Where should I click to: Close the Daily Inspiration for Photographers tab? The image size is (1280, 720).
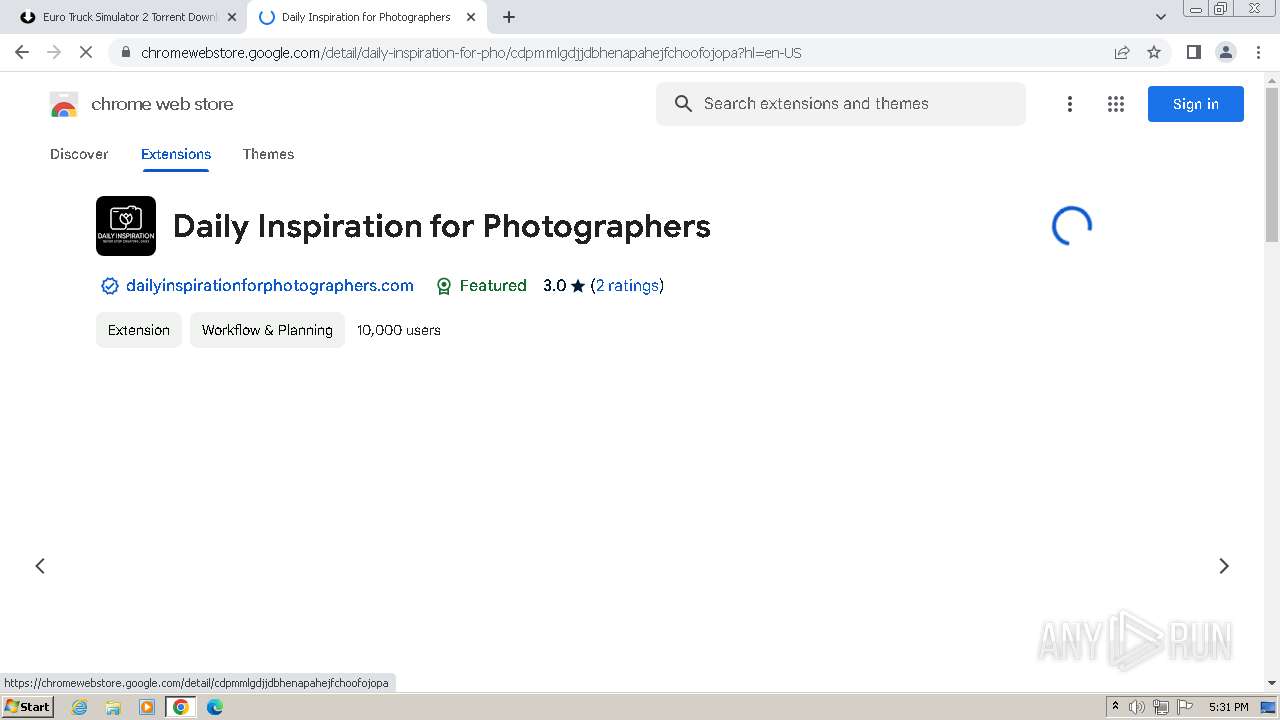pyautogui.click(x=471, y=17)
